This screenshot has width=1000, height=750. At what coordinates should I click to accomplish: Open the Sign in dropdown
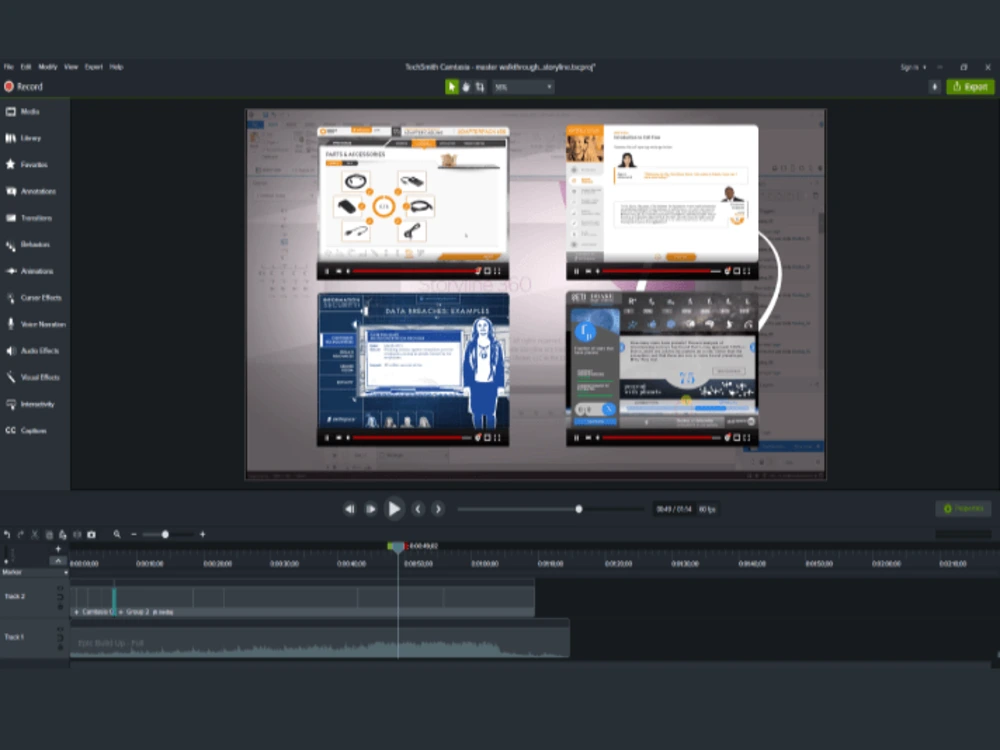pyautogui.click(x=913, y=67)
